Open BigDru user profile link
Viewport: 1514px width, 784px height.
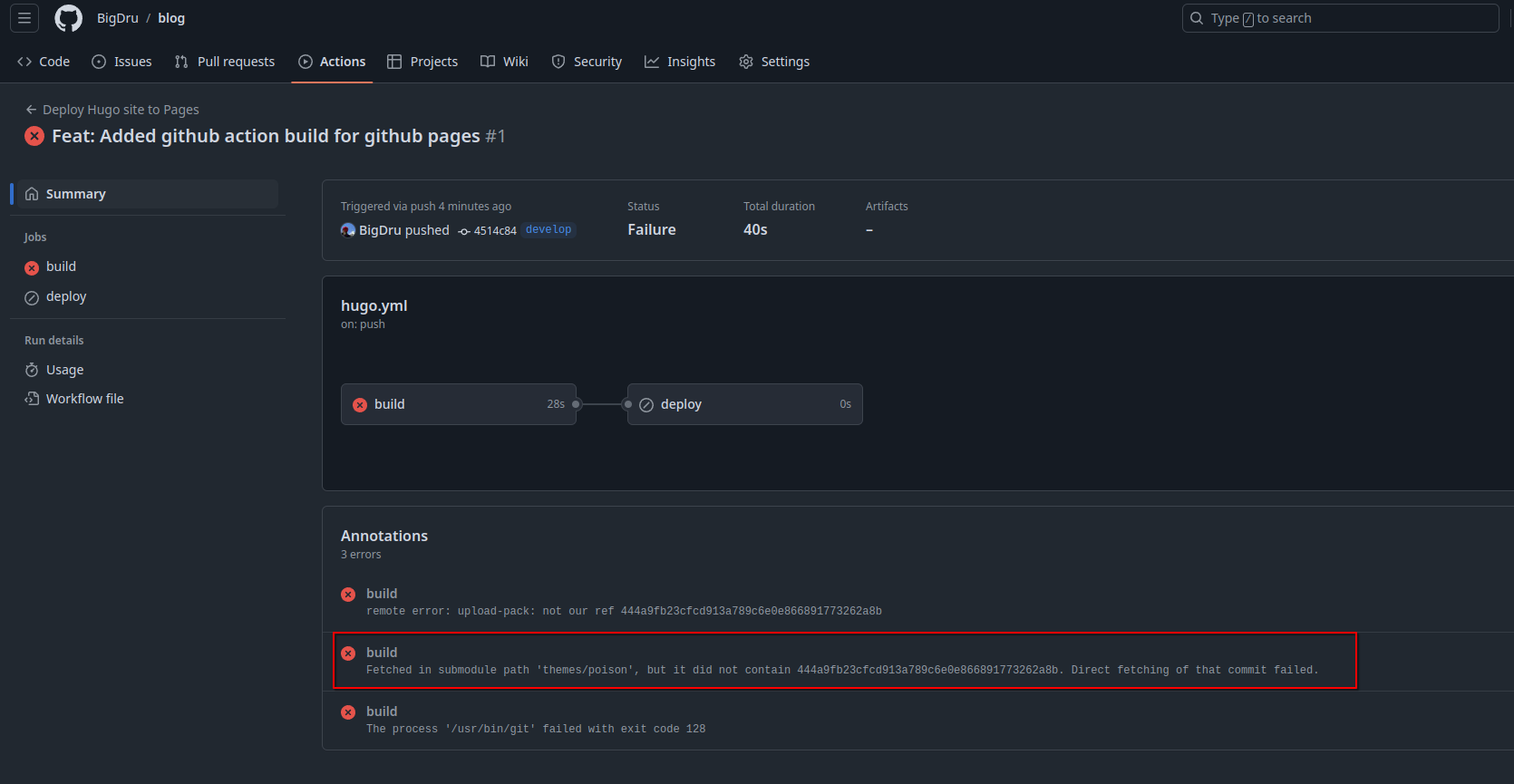pyautogui.click(x=118, y=18)
